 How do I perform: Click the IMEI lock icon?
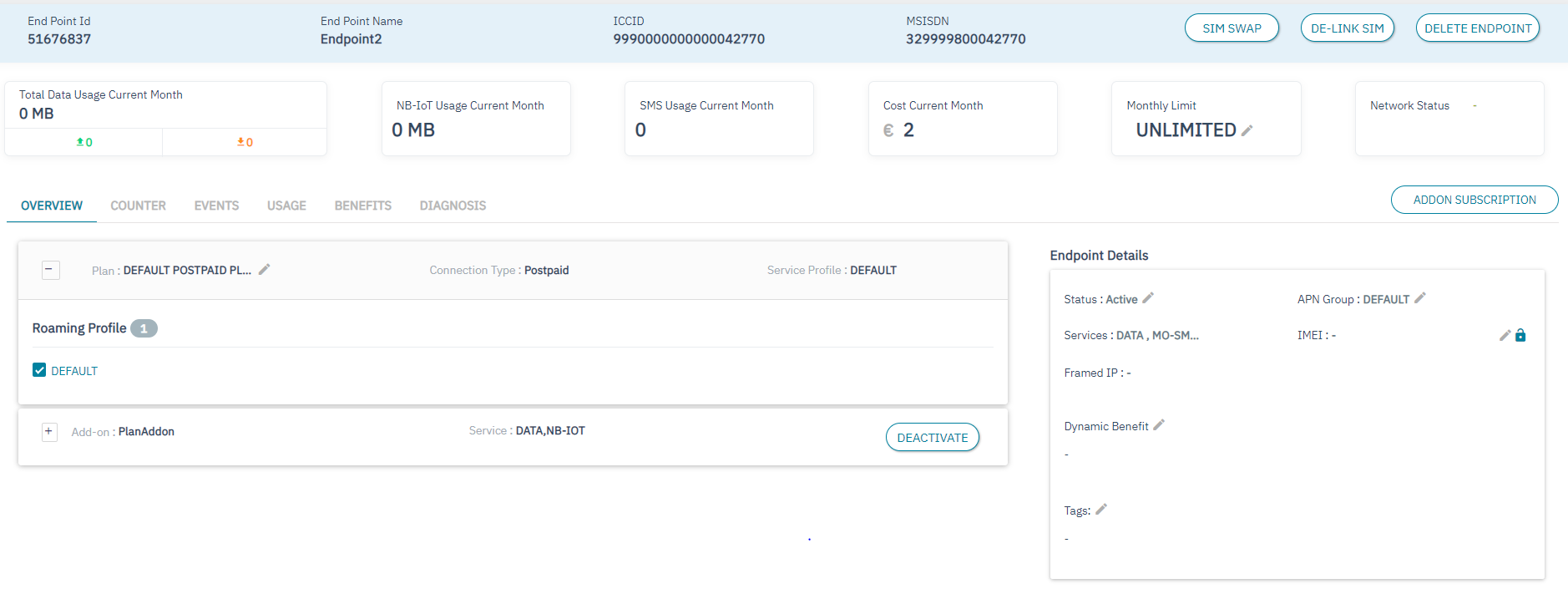point(1520,335)
